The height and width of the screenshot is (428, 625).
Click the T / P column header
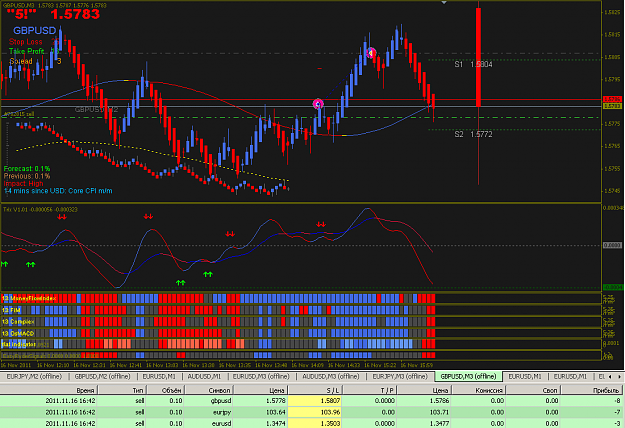pos(369,390)
